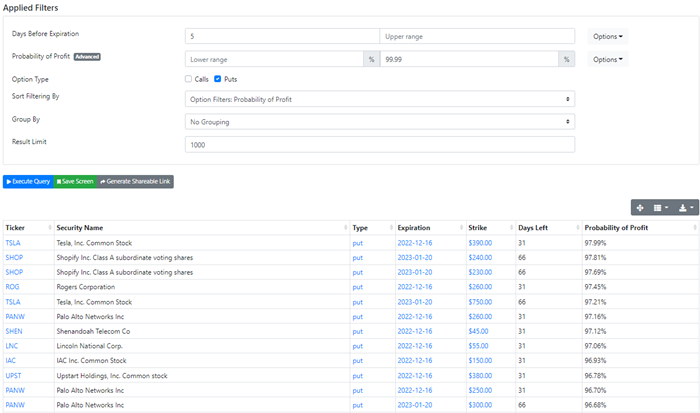Open TSLA ticker link with $390.00 strike
This screenshot has height=413, width=700.
click(x=13, y=243)
